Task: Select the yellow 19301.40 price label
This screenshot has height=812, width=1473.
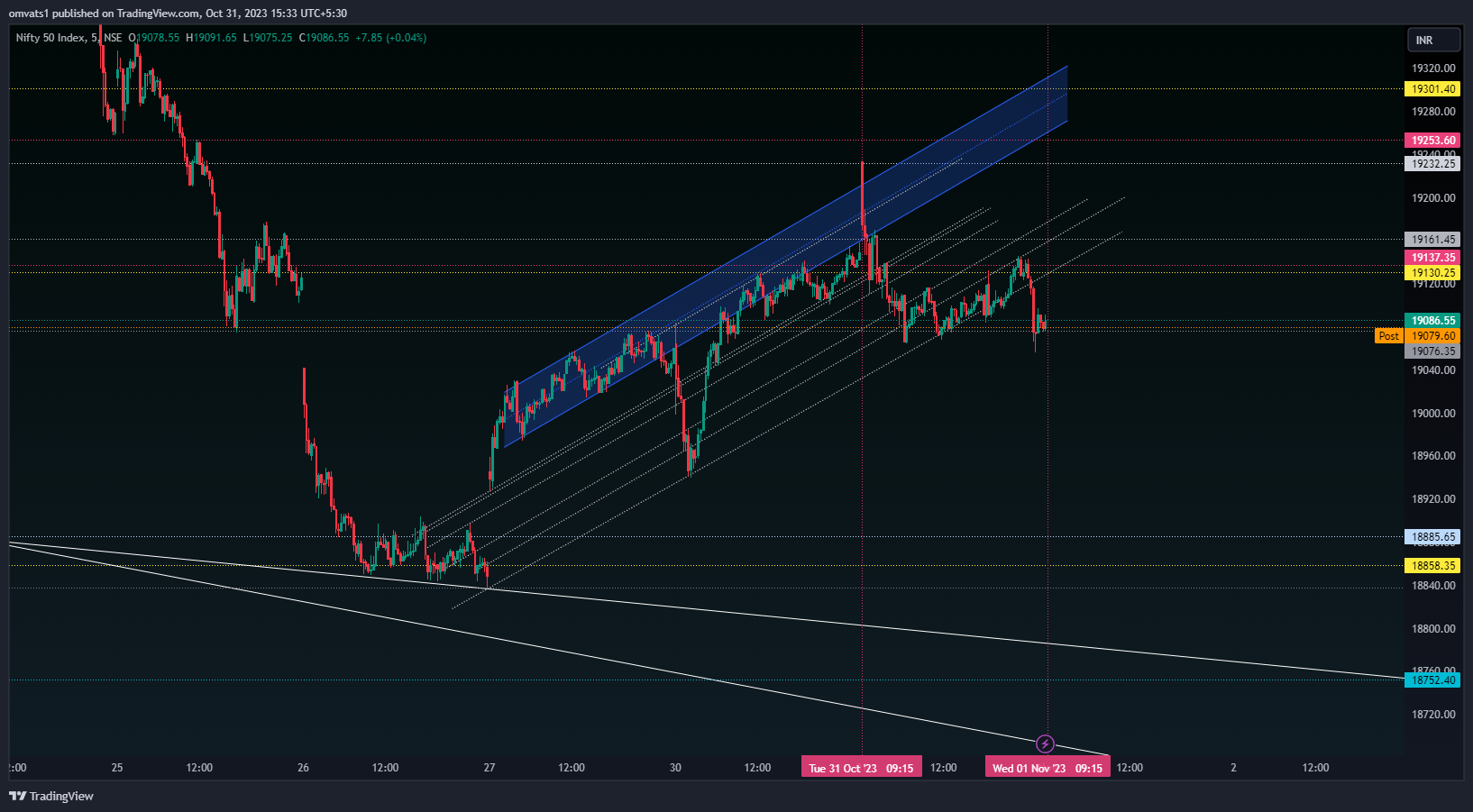Action: tap(1432, 89)
